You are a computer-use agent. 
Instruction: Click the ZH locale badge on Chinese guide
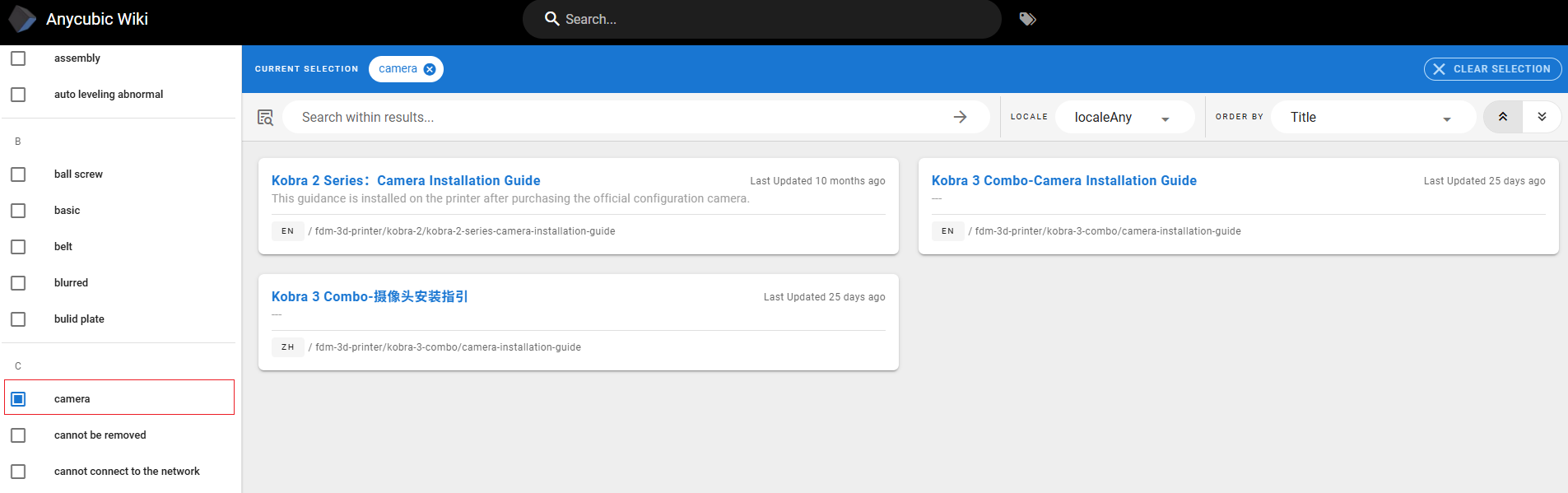[x=287, y=347]
